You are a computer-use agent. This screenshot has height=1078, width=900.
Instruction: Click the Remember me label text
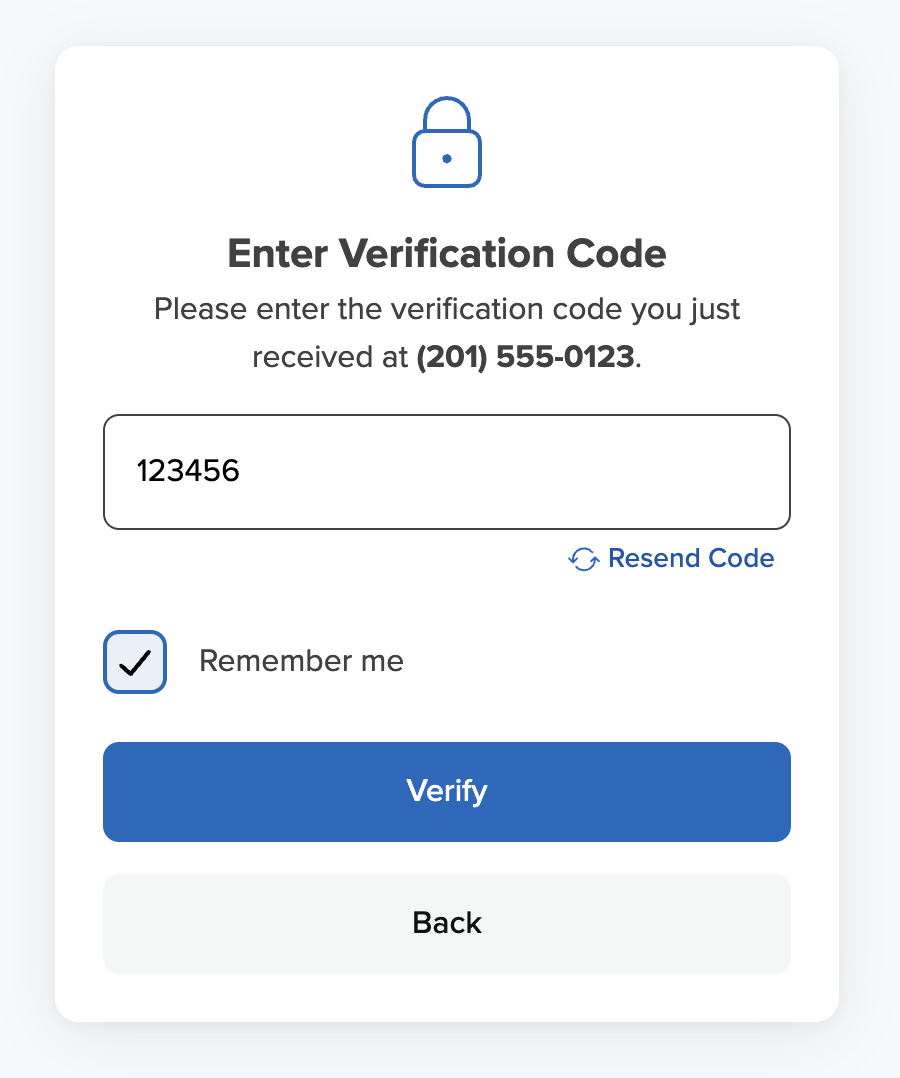[300, 661]
